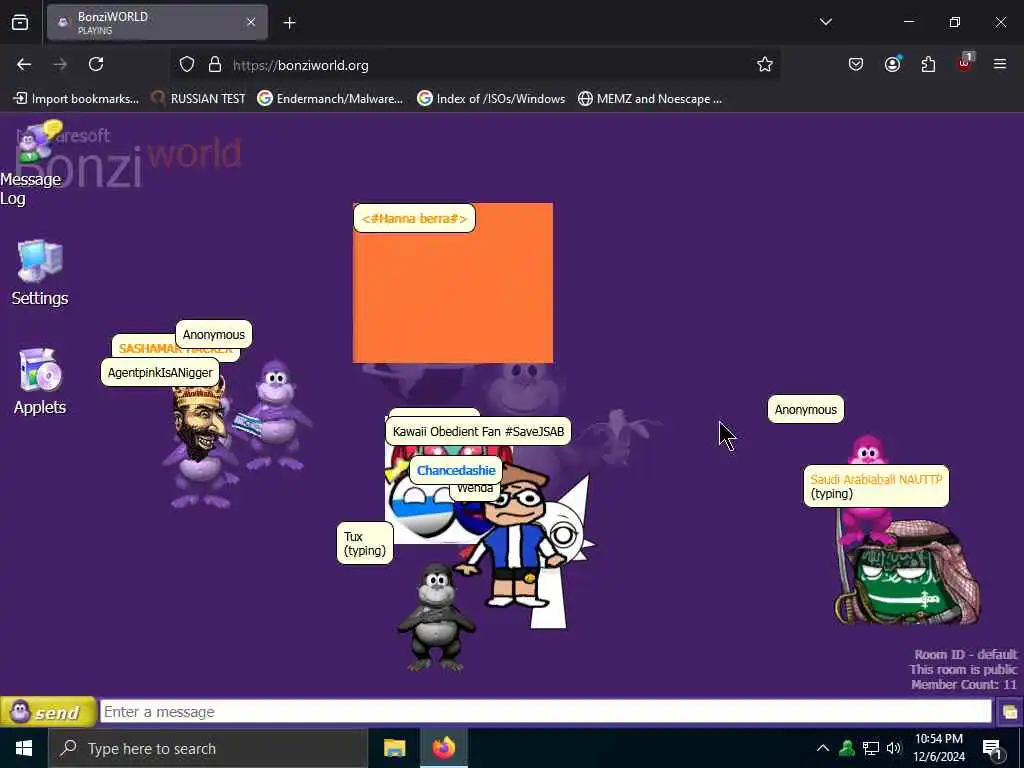The height and width of the screenshot is (768, 1024).
Task: Click the bonziworld.org address bar
Action: tap(475, 65)
